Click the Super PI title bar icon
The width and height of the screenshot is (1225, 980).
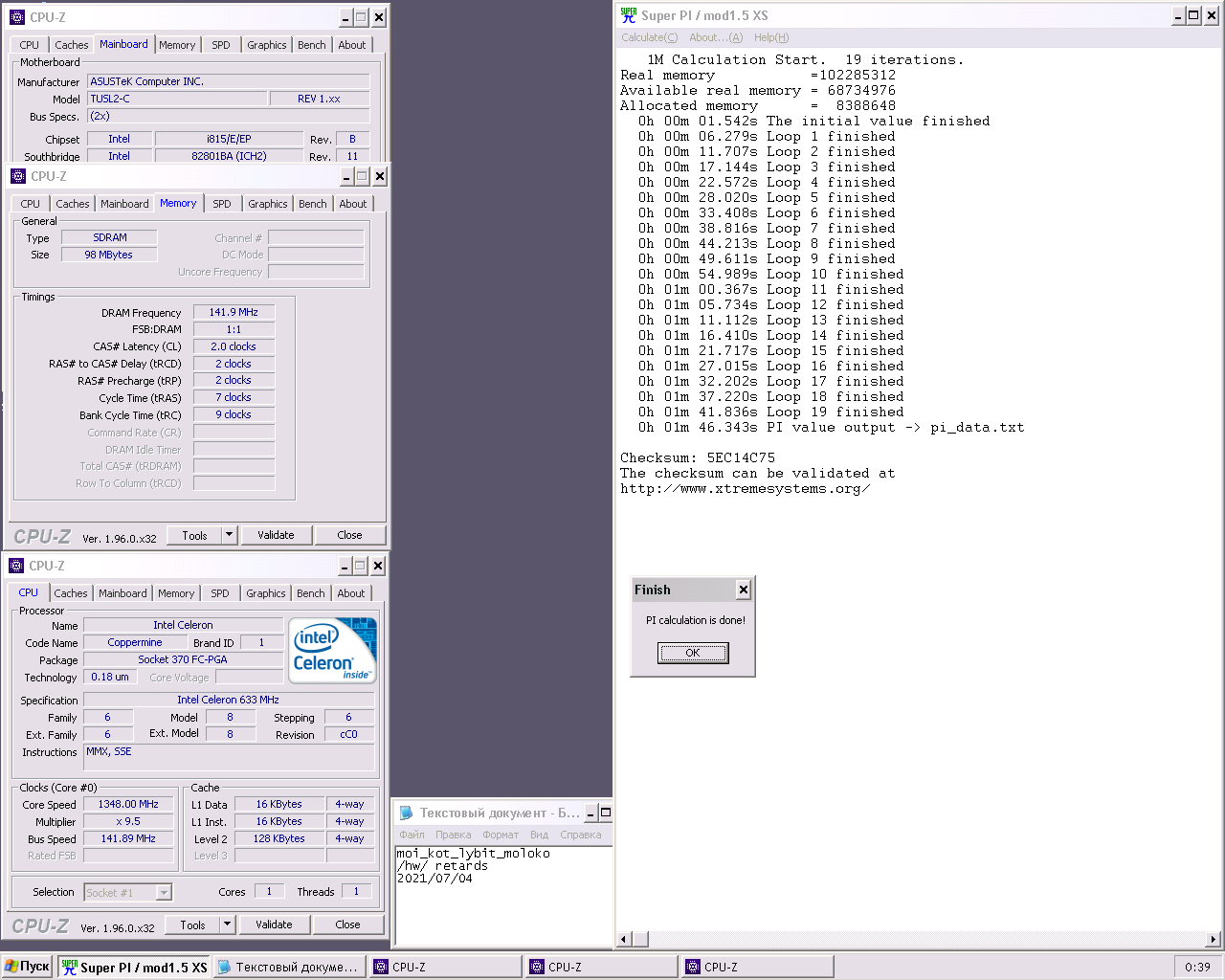[628, 15]
